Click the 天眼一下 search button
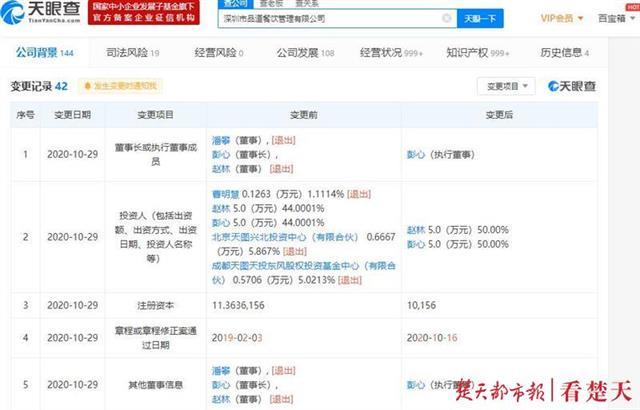The image size is (640, 410). click(480, 18)
